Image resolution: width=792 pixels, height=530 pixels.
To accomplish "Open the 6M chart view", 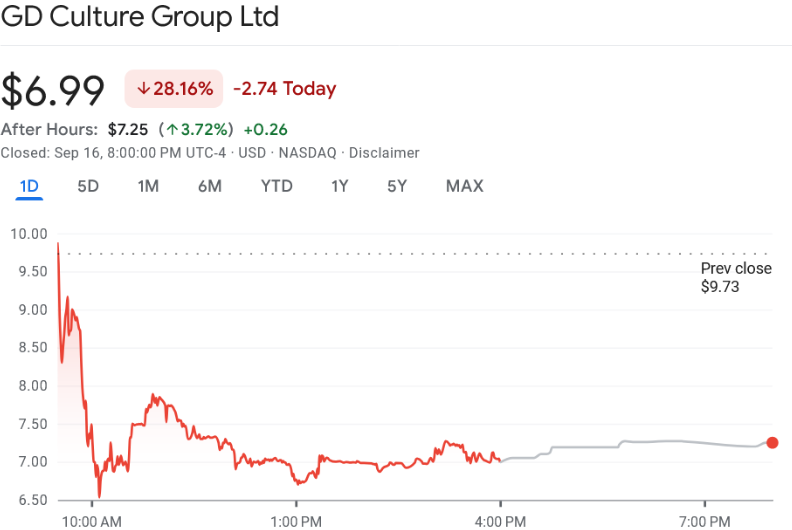I will tap(209, 186).
